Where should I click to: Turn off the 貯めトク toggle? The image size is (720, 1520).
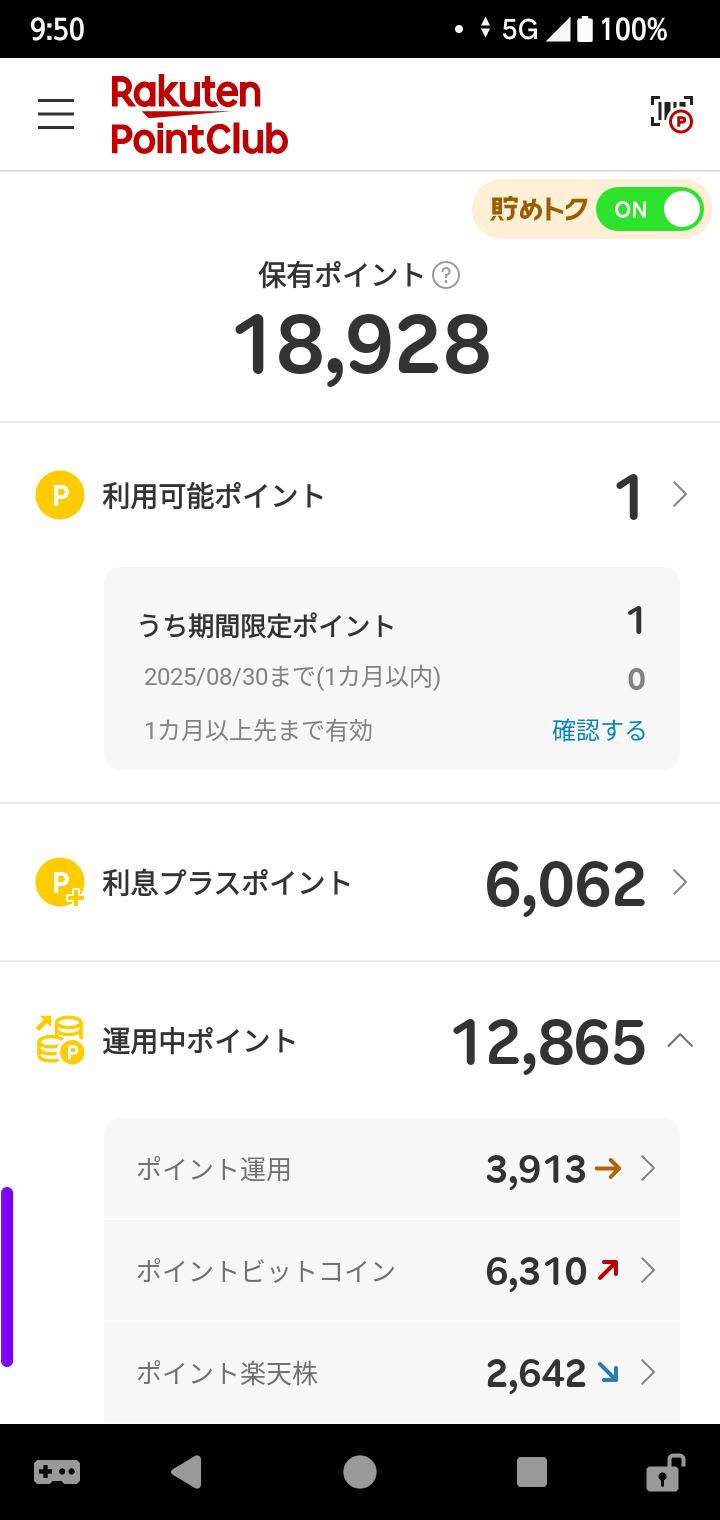[650, 210]
